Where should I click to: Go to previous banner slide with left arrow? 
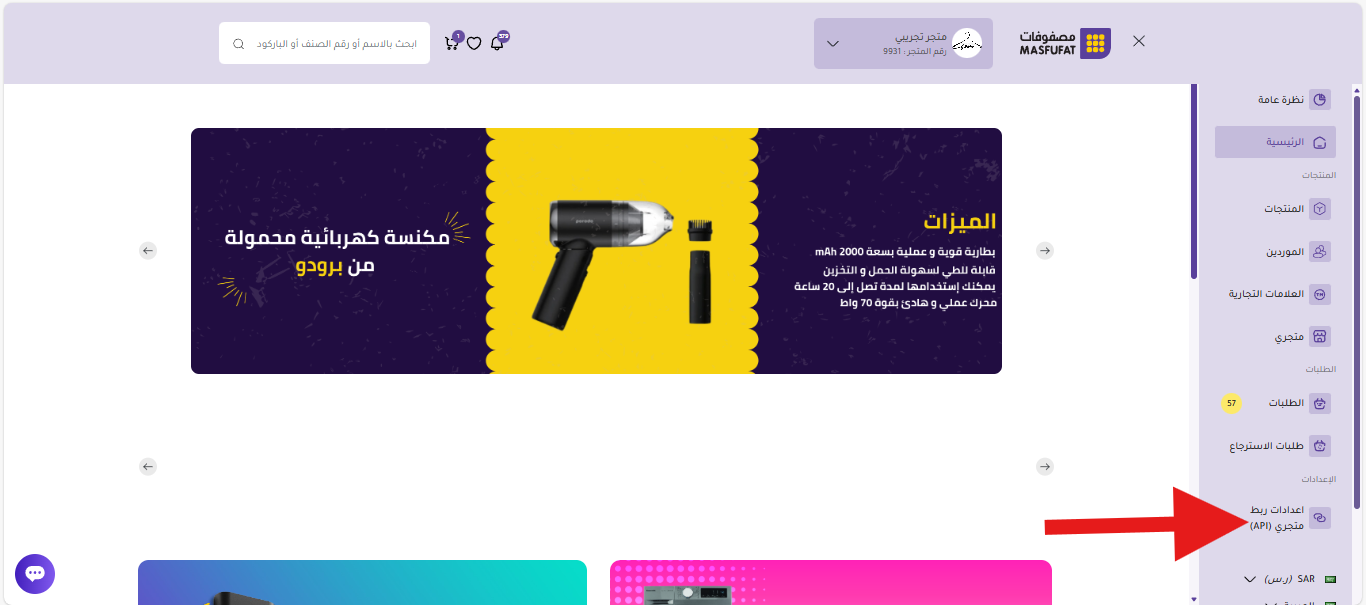148,250
